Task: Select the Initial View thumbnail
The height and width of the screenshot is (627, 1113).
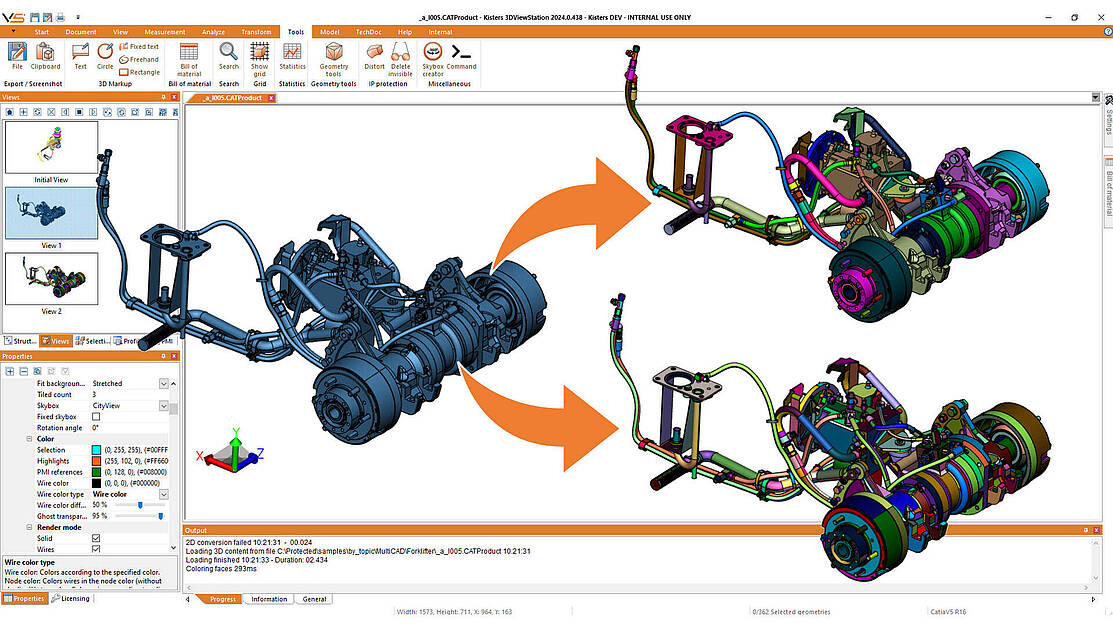Action: 51,147
